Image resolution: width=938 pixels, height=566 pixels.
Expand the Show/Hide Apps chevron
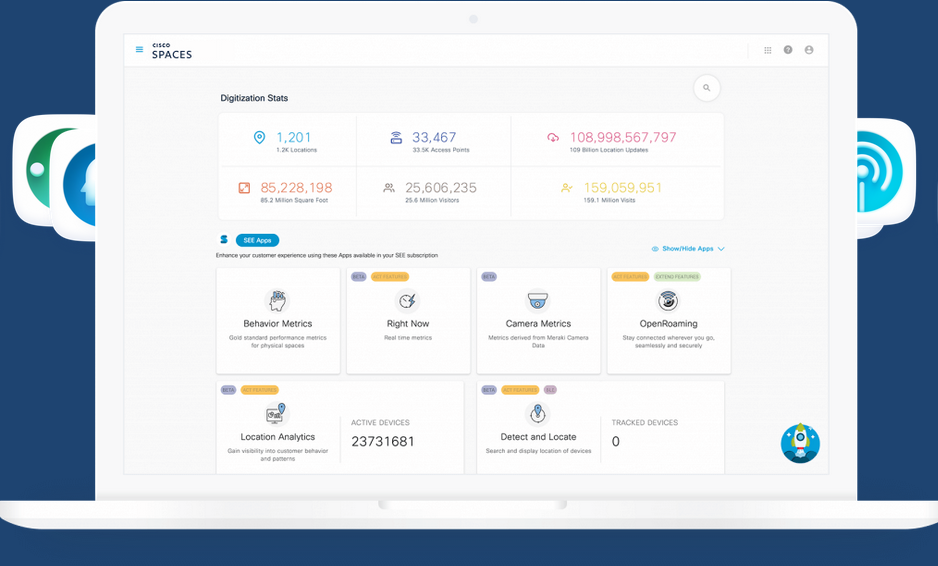[721, 249]
